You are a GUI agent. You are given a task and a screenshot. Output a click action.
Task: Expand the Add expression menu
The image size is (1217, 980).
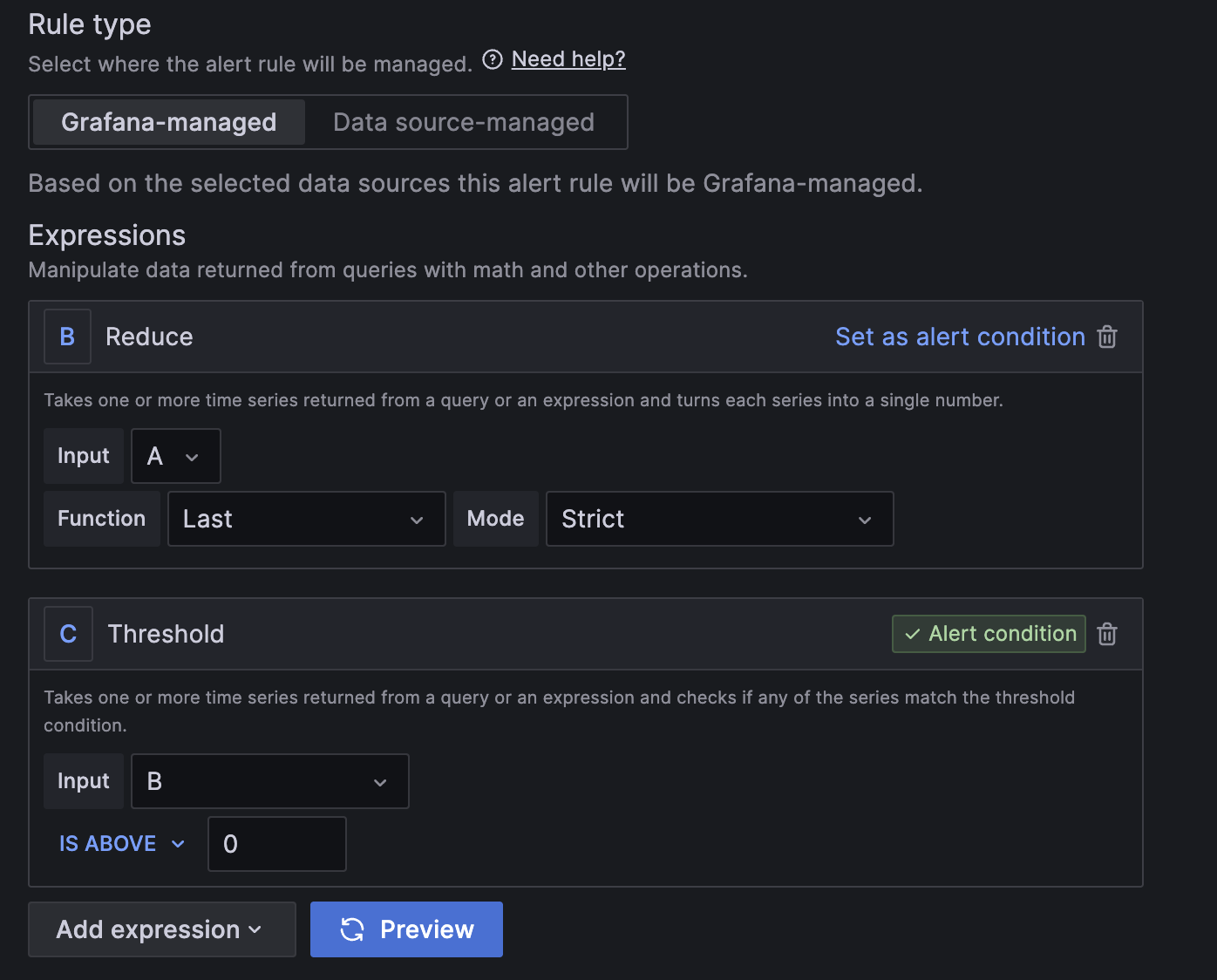[x=162, y=929]
